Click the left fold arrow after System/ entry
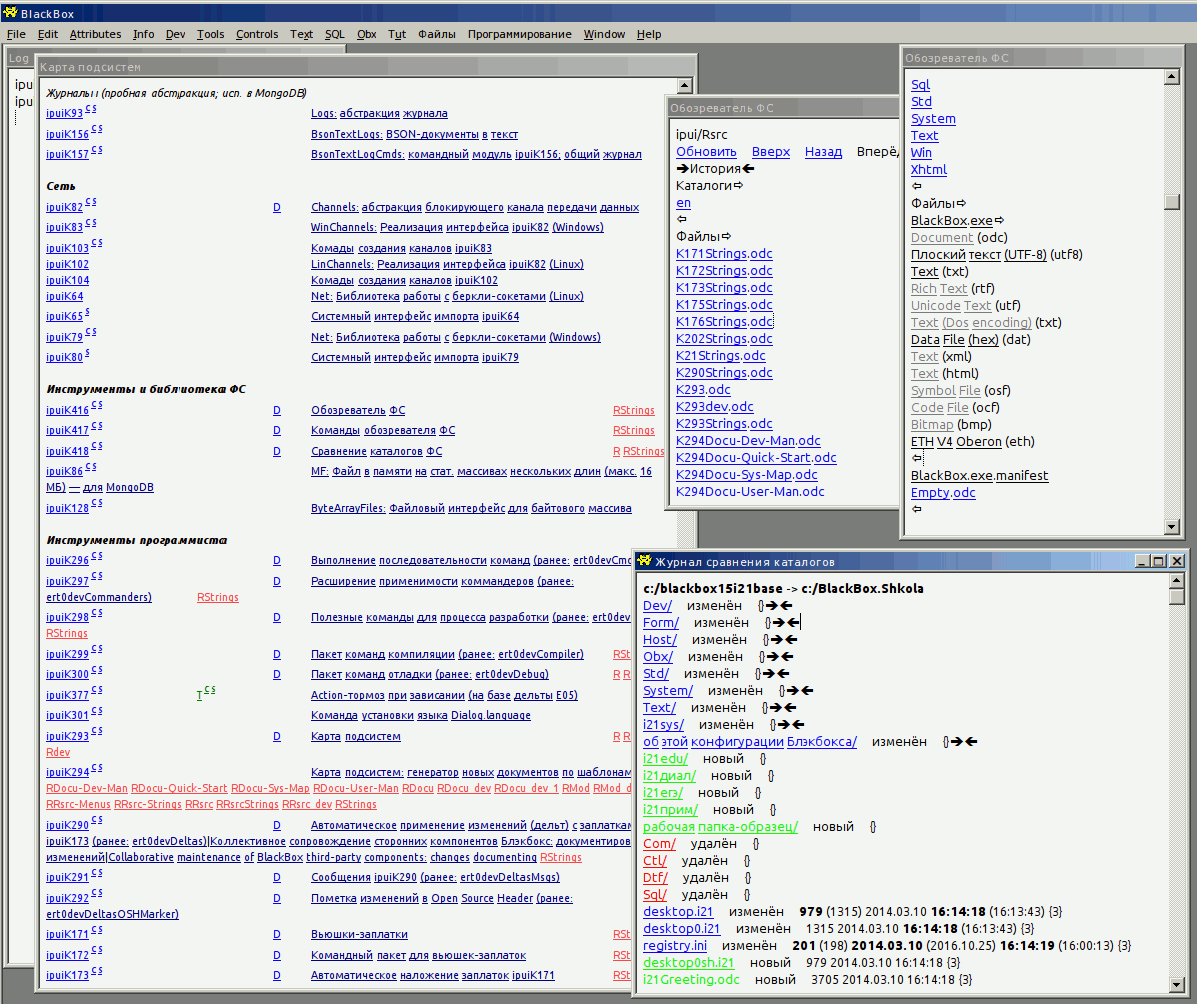 click(807, 691)
